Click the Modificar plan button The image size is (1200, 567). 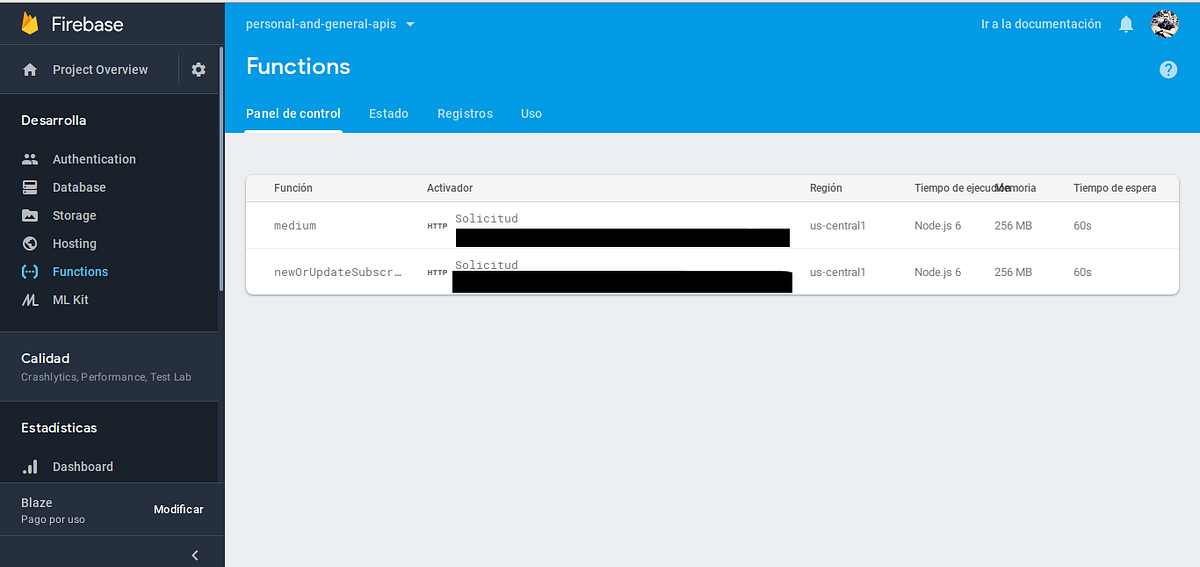178,509
